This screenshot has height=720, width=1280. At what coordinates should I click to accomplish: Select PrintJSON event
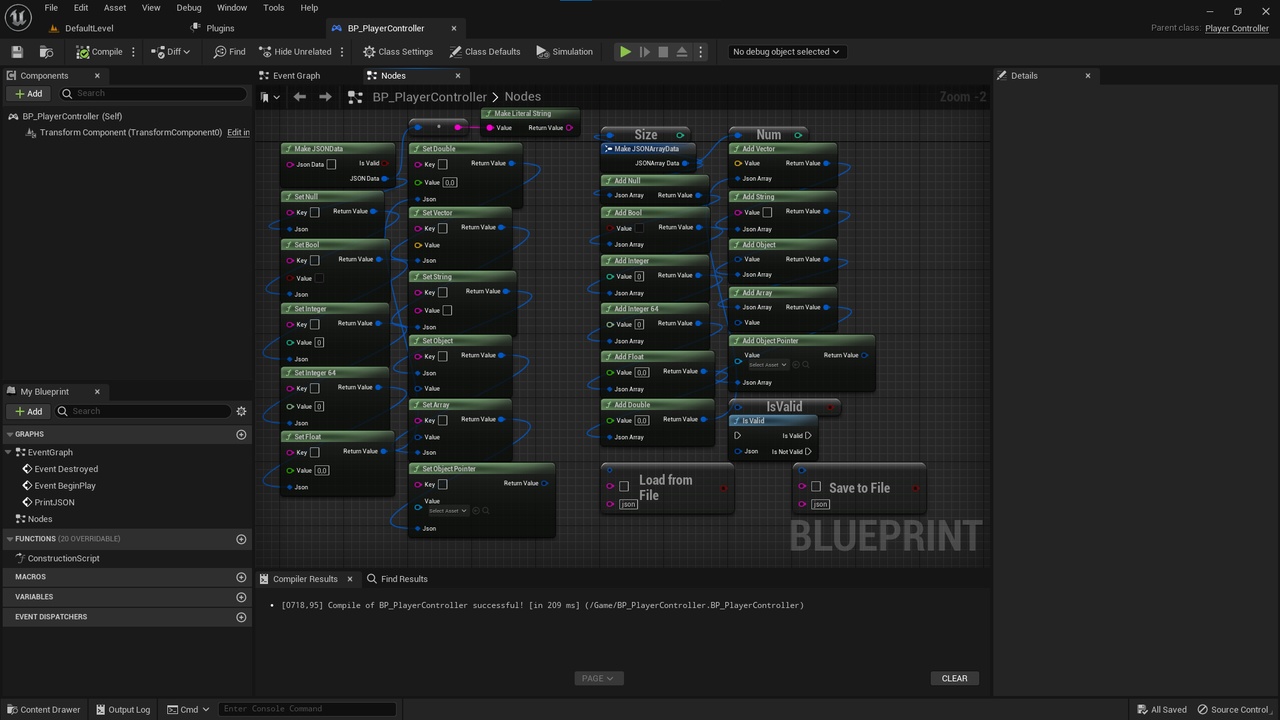point(54,502)
